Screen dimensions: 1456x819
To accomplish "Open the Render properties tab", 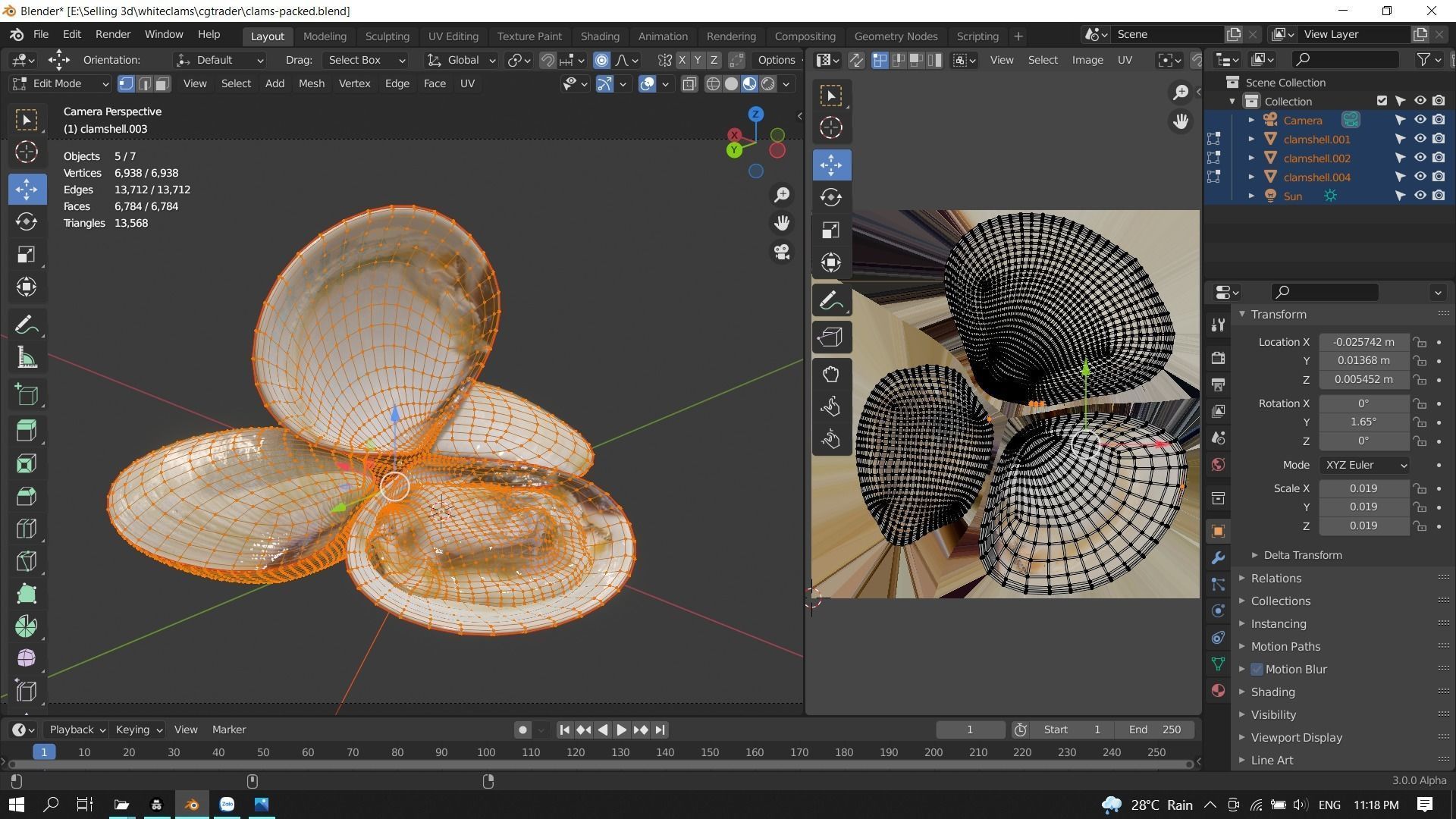I will 1218,358.
